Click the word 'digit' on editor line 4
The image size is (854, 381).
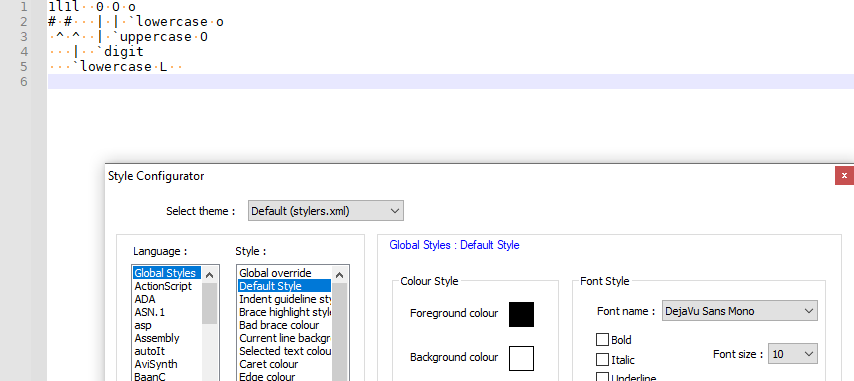tap(124, 52)
